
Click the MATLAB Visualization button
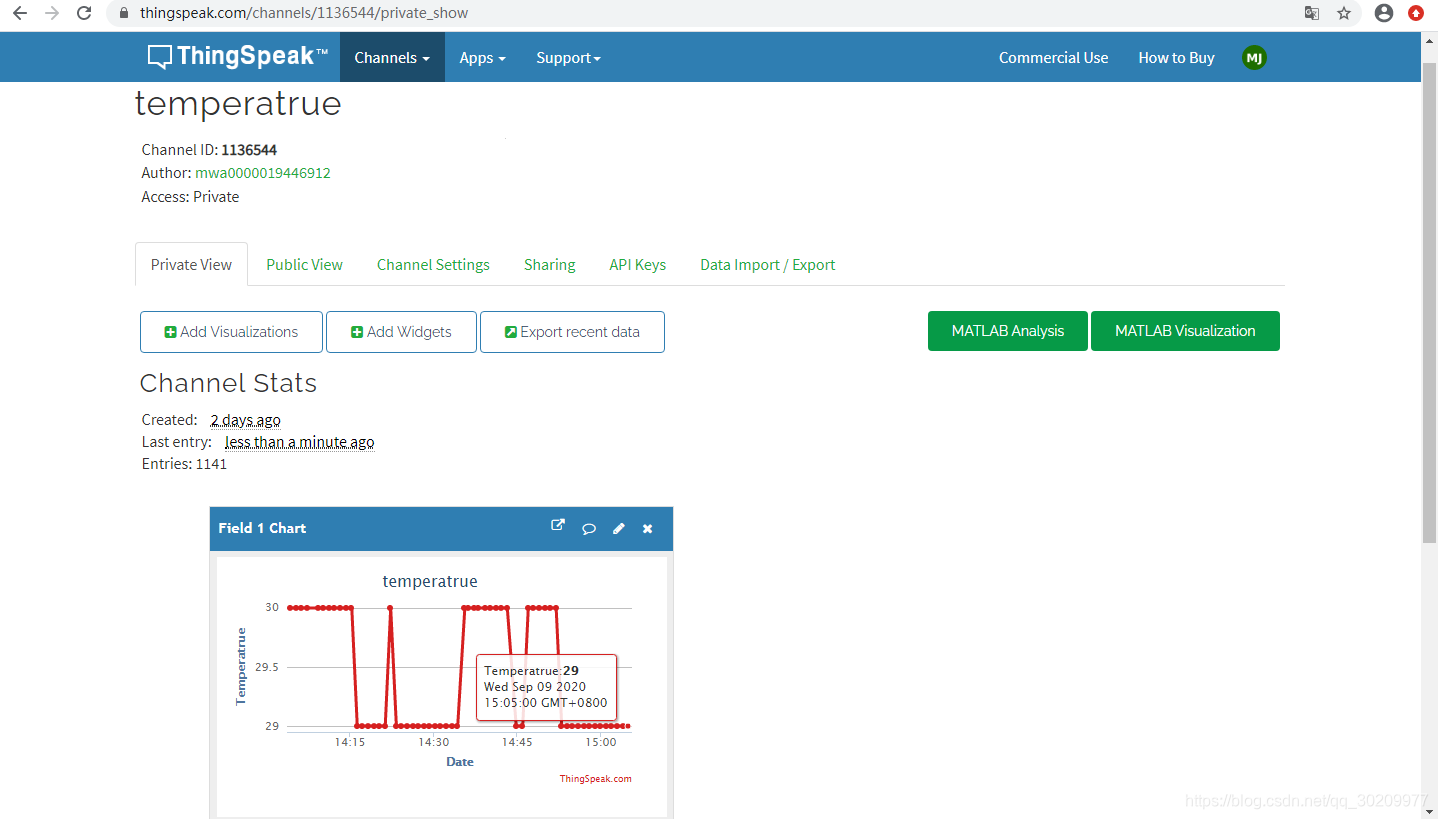point(1185,331)
